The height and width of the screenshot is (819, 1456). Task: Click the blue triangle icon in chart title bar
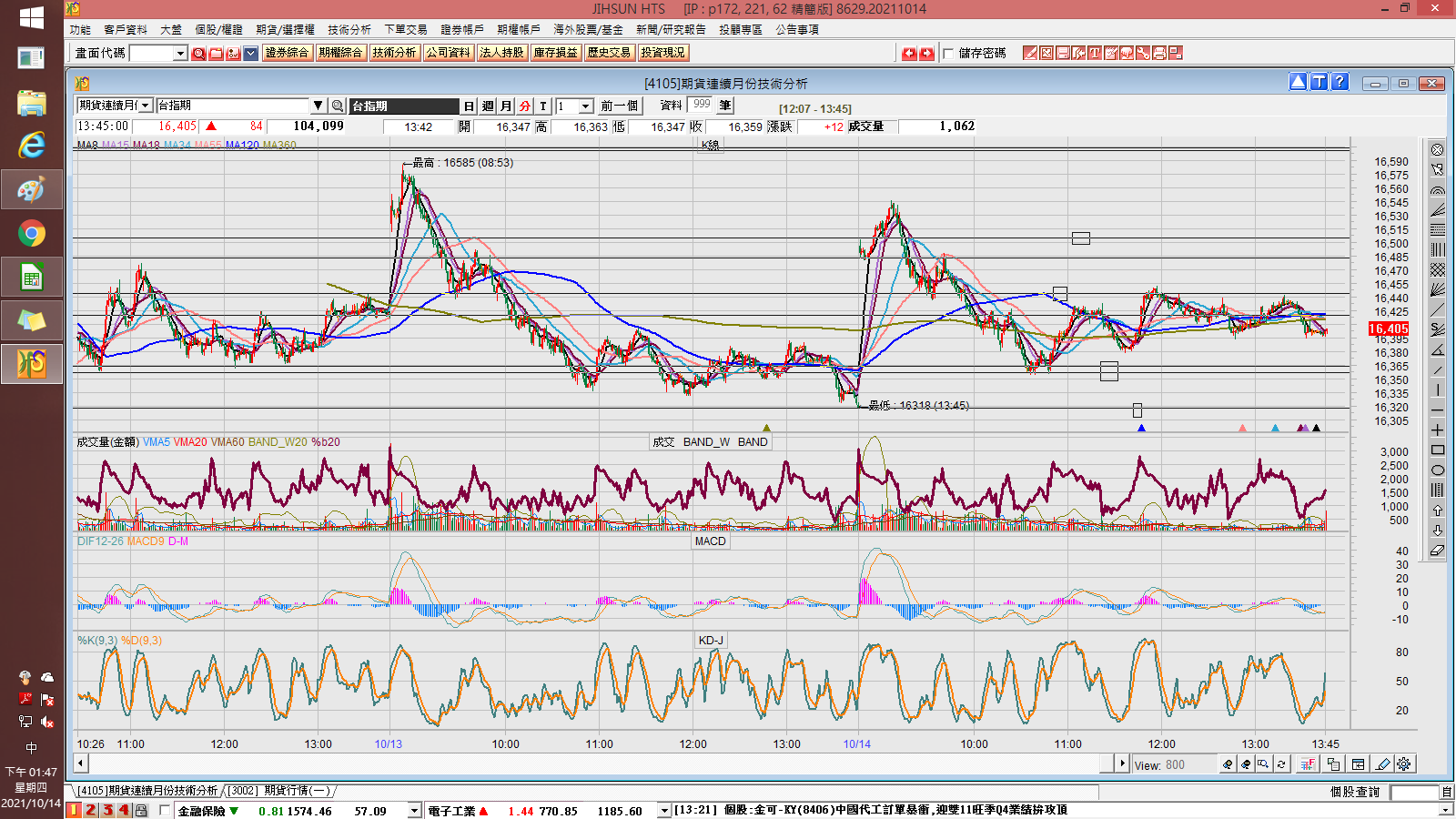click(x=1299, y=82)
